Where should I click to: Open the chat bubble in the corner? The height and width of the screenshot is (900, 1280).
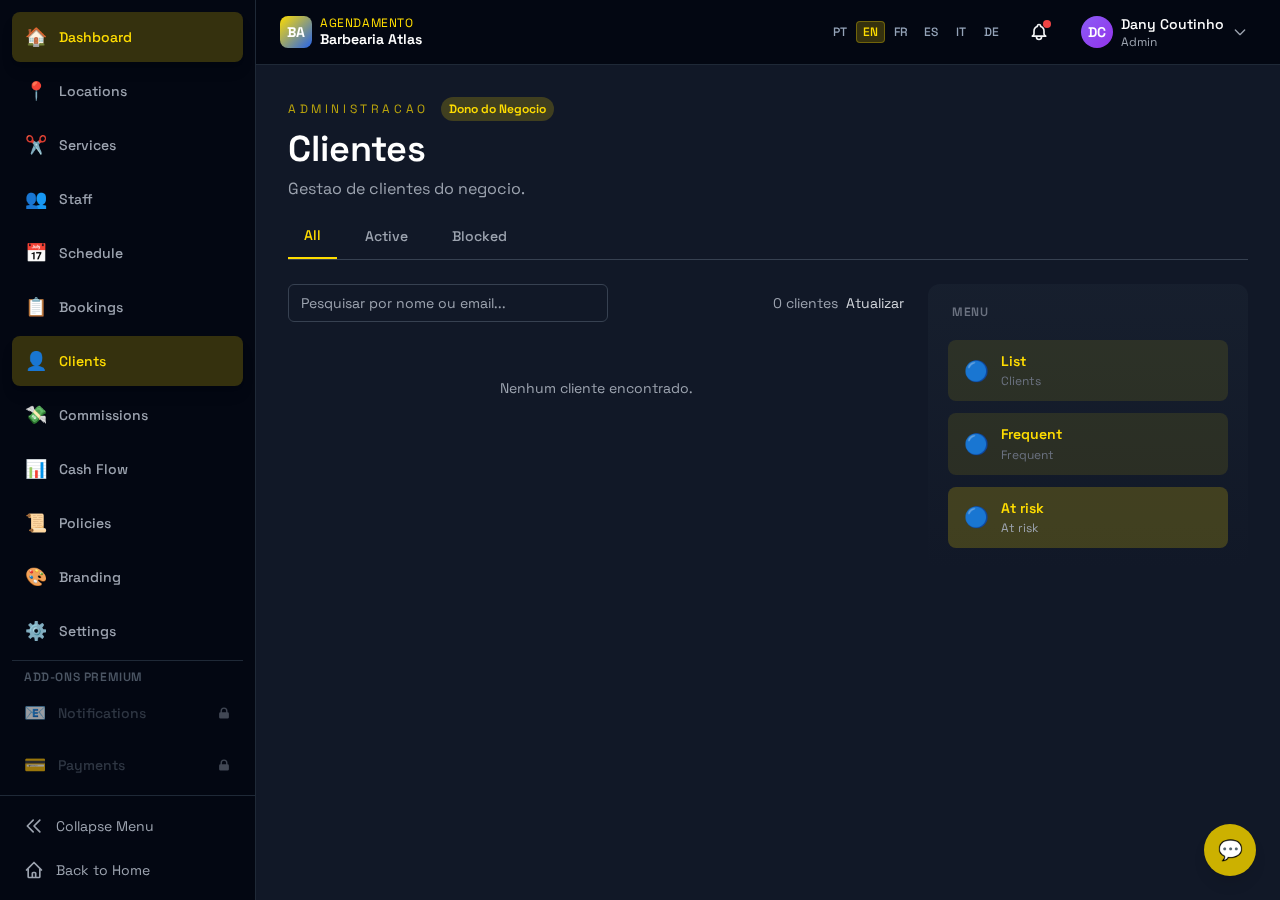[x=1229, y=849]
